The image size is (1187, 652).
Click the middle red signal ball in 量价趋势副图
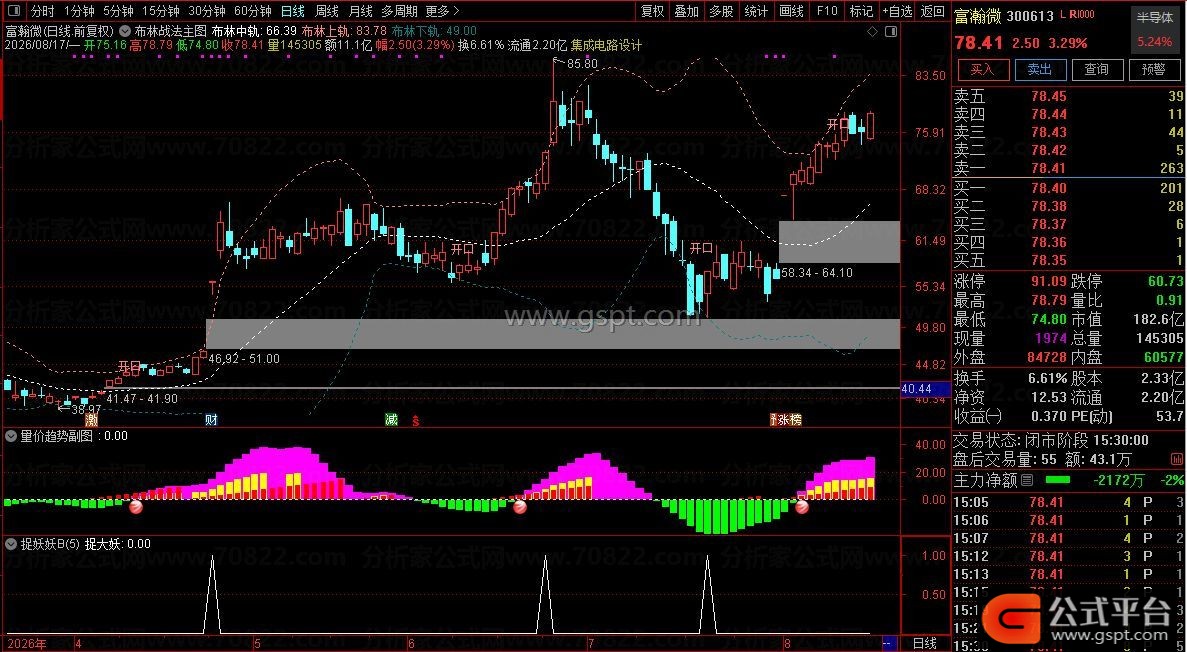pyautogui.click(x=520, y=507)
